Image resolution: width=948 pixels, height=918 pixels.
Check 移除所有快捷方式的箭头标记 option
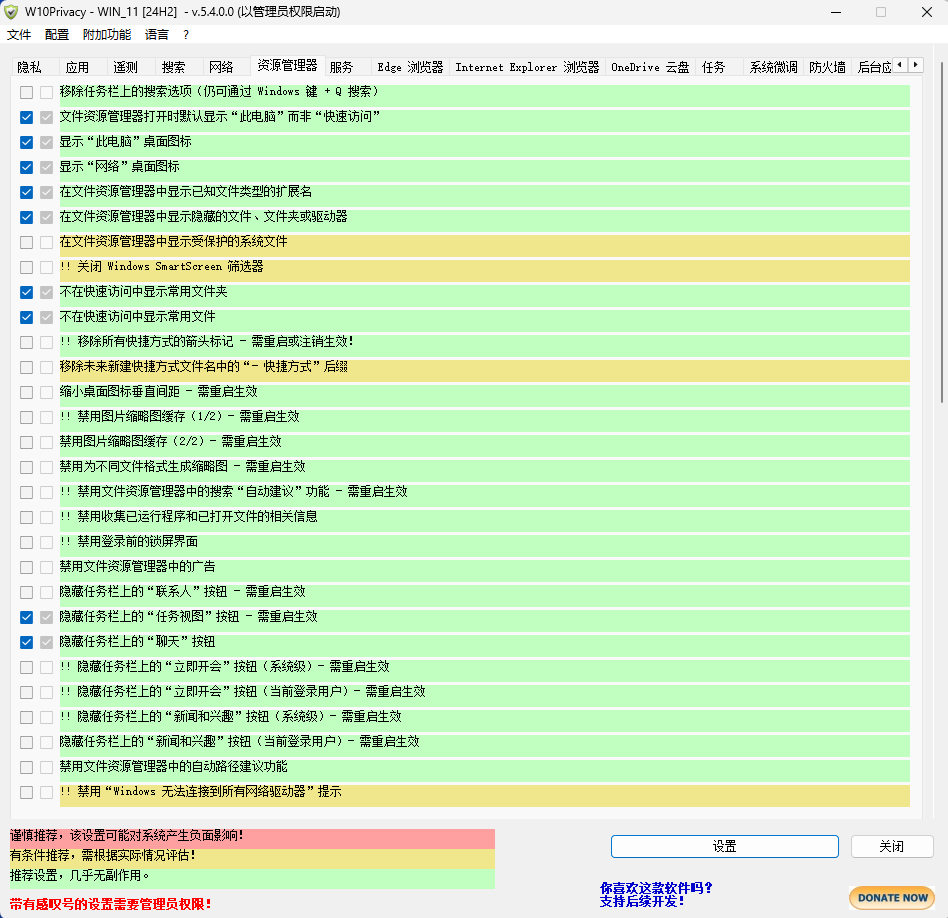click(x=26, y=342)
